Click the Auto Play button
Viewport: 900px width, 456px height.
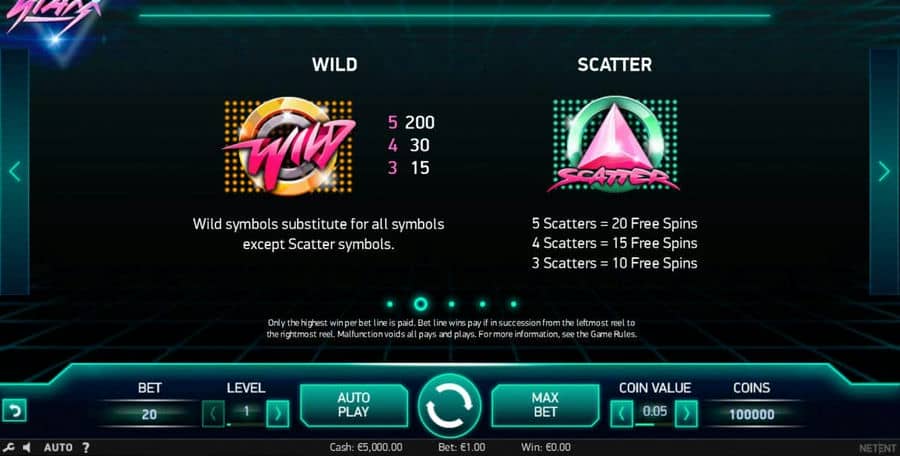coord(354,405)
